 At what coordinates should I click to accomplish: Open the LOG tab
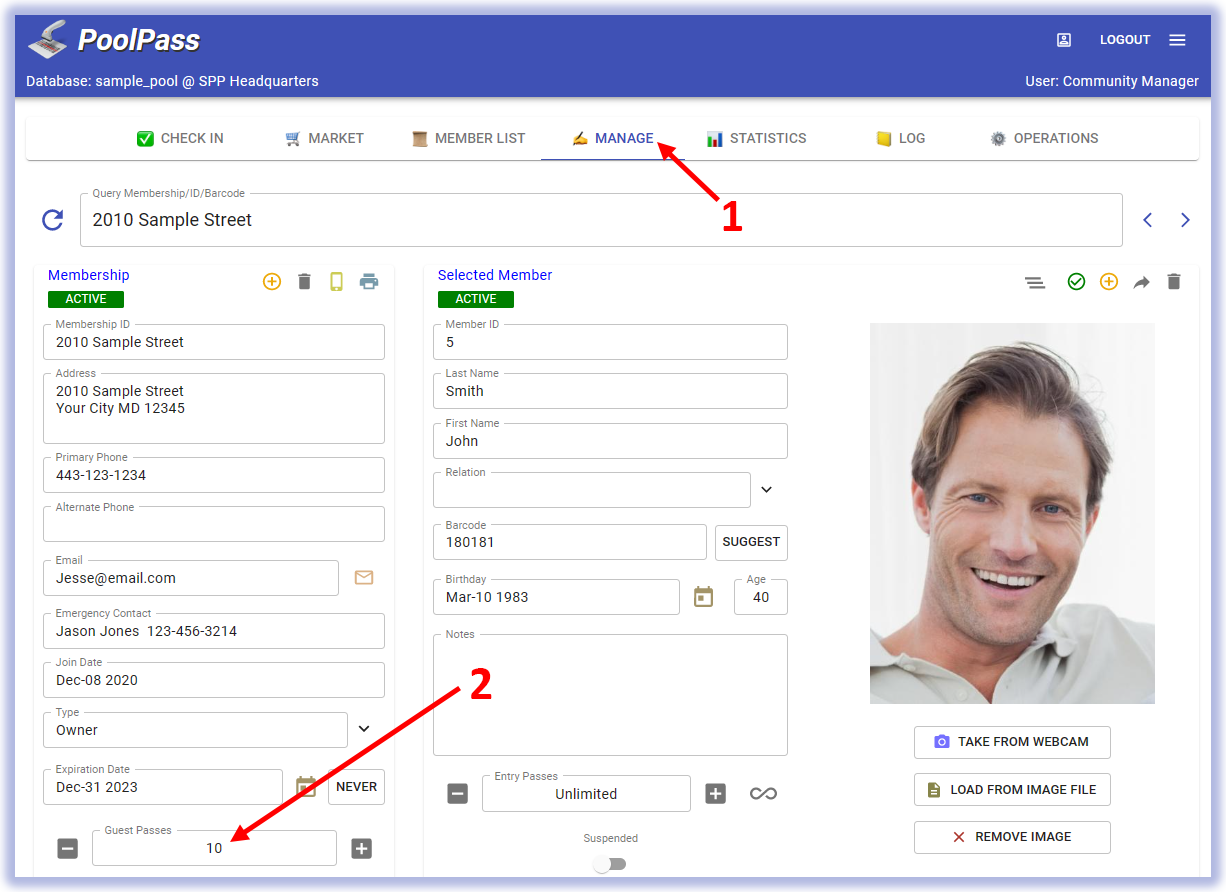(901, 138)
